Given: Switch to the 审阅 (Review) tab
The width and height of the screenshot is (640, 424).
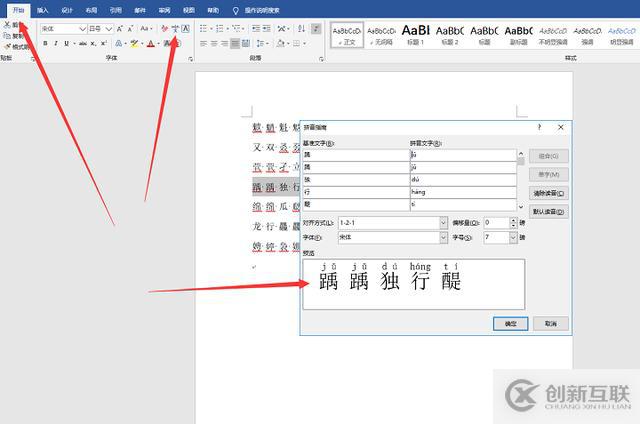Looking at the screenshot, I should (164, 10).
